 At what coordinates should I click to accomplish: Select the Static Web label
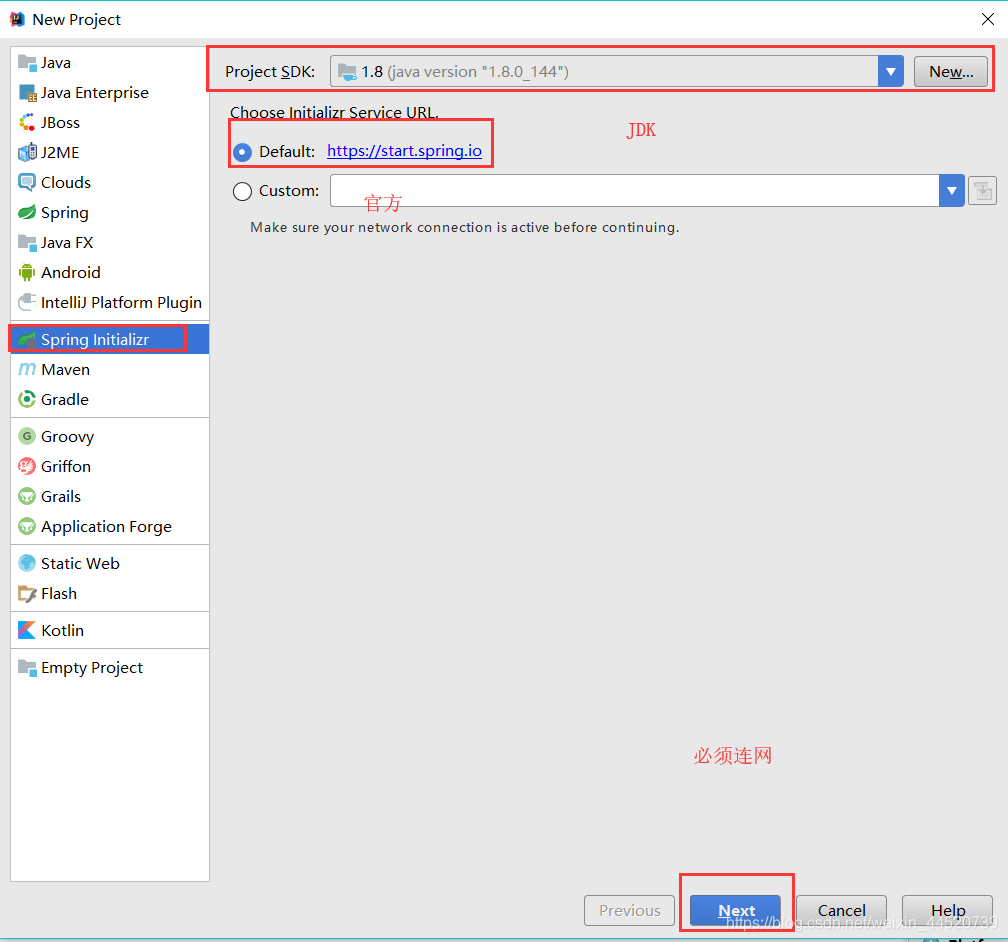pyautogui.click(x=80, y=564)
